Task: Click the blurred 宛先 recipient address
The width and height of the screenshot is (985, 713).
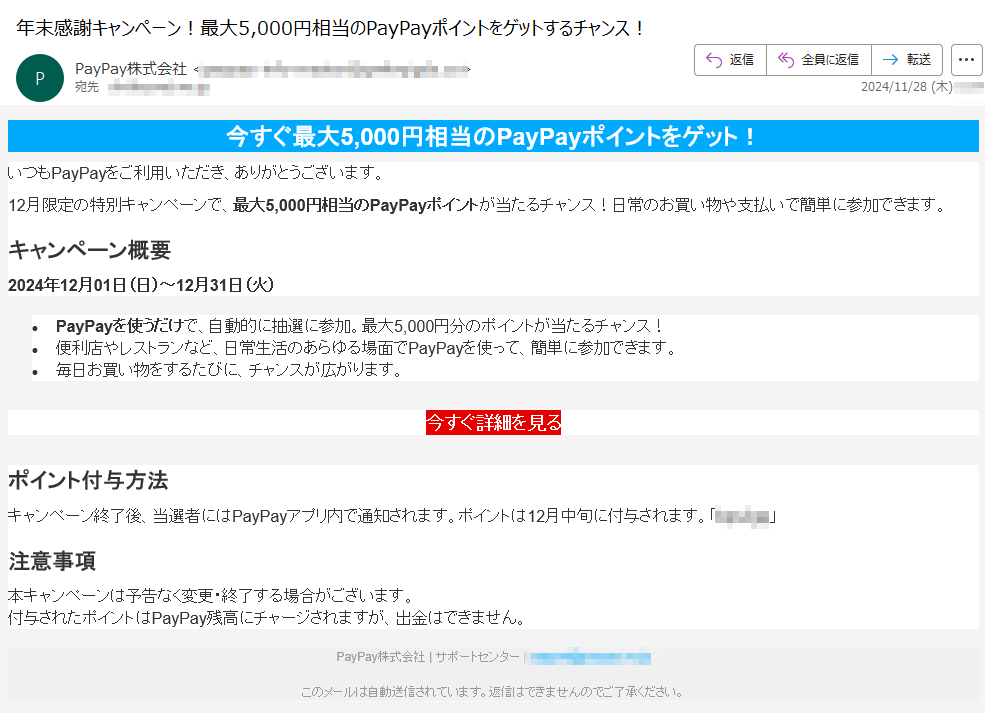Action: pos(159,88)
